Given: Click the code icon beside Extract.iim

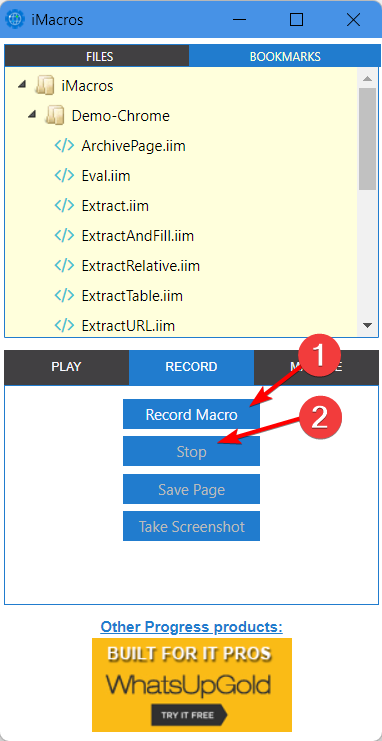Looking at the screenshot, I should (x=64, y=206).
